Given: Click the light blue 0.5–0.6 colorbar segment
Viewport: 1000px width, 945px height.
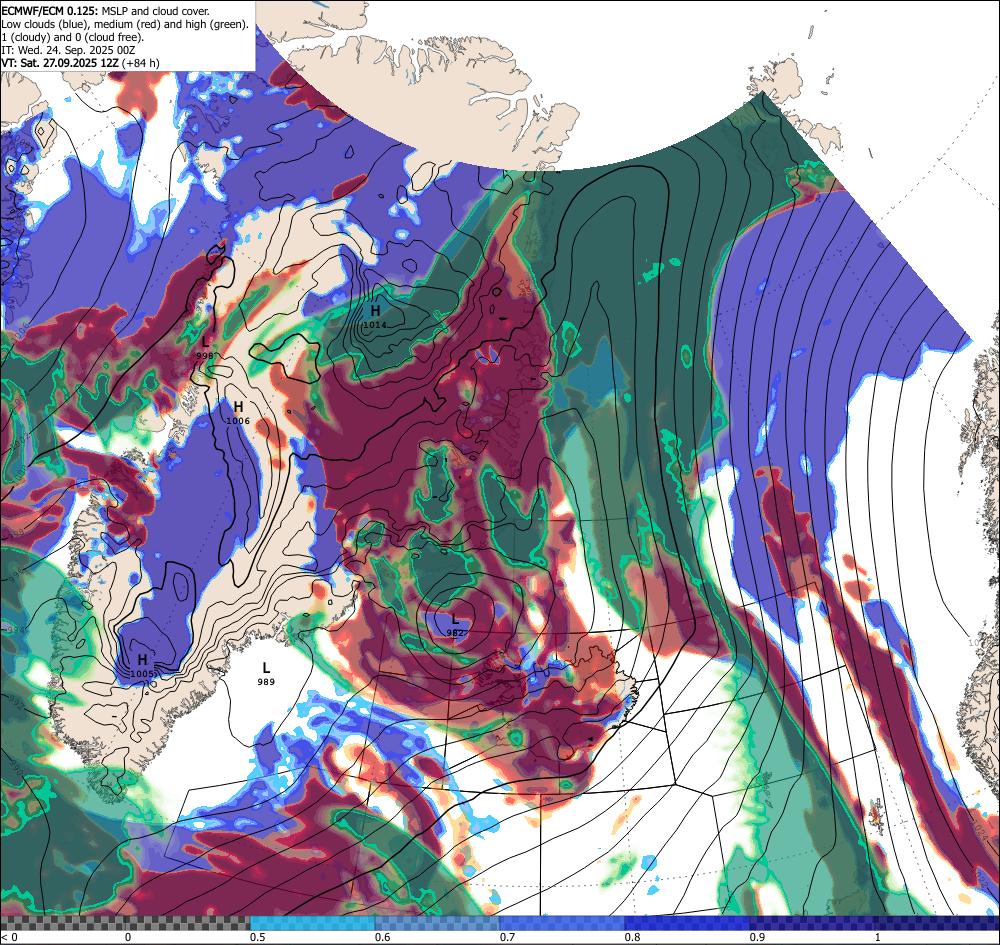Looking at the screenshot, I should [312, 923].
